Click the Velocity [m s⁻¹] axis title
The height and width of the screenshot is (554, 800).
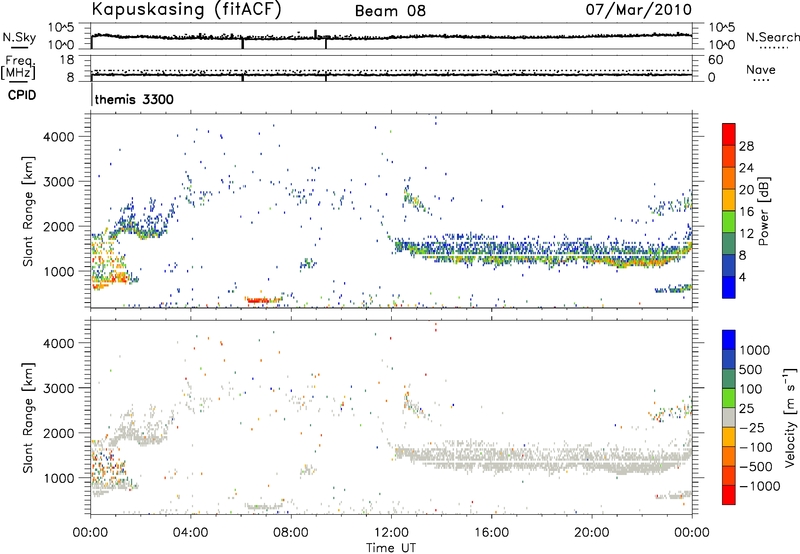[790, 416]
